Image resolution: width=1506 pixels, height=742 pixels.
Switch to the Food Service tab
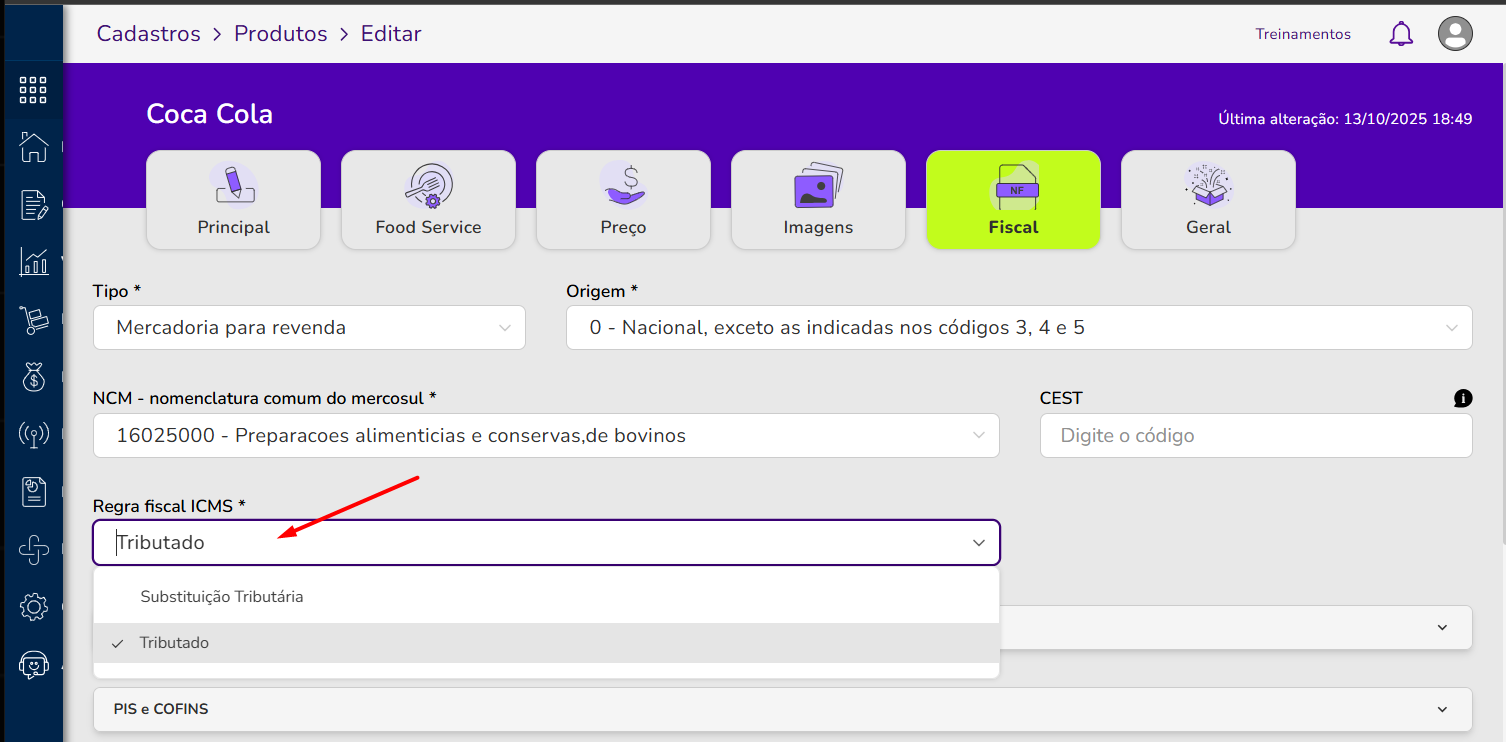(428, 200)
